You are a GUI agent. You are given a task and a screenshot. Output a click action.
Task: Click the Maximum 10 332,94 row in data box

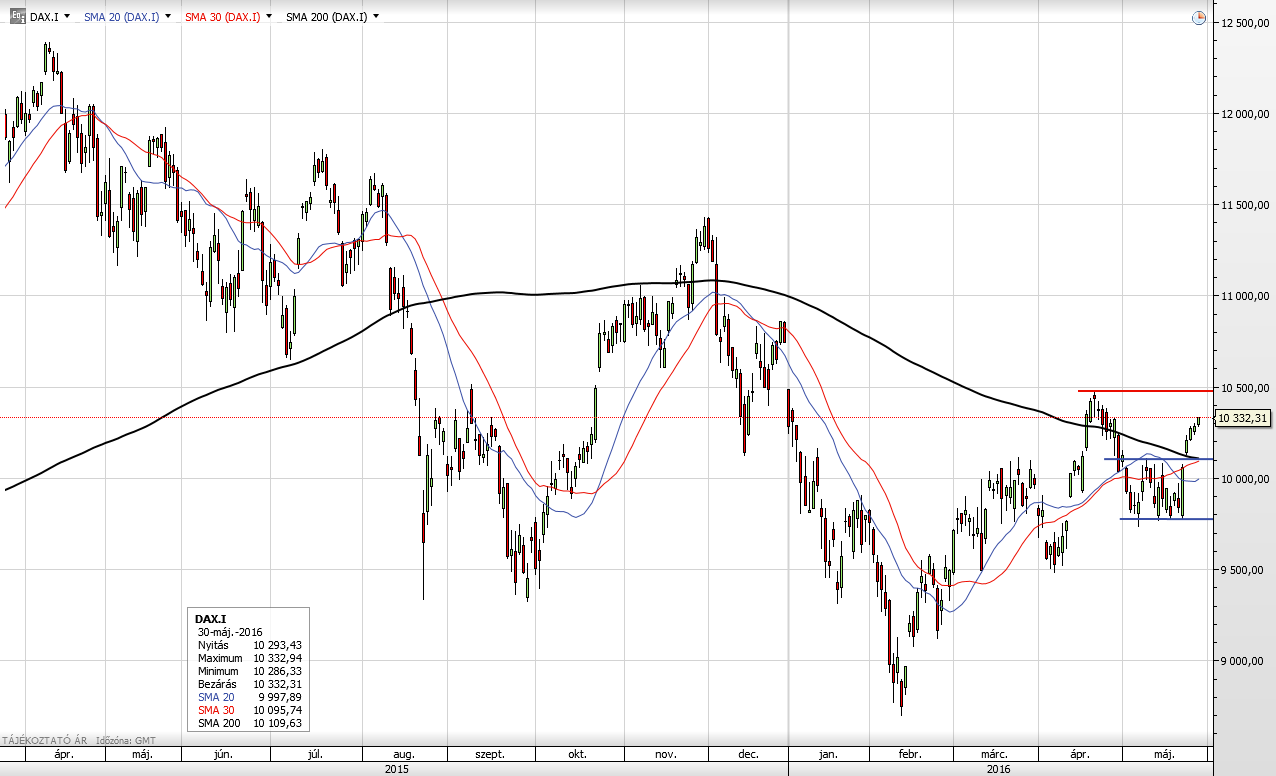250,659
